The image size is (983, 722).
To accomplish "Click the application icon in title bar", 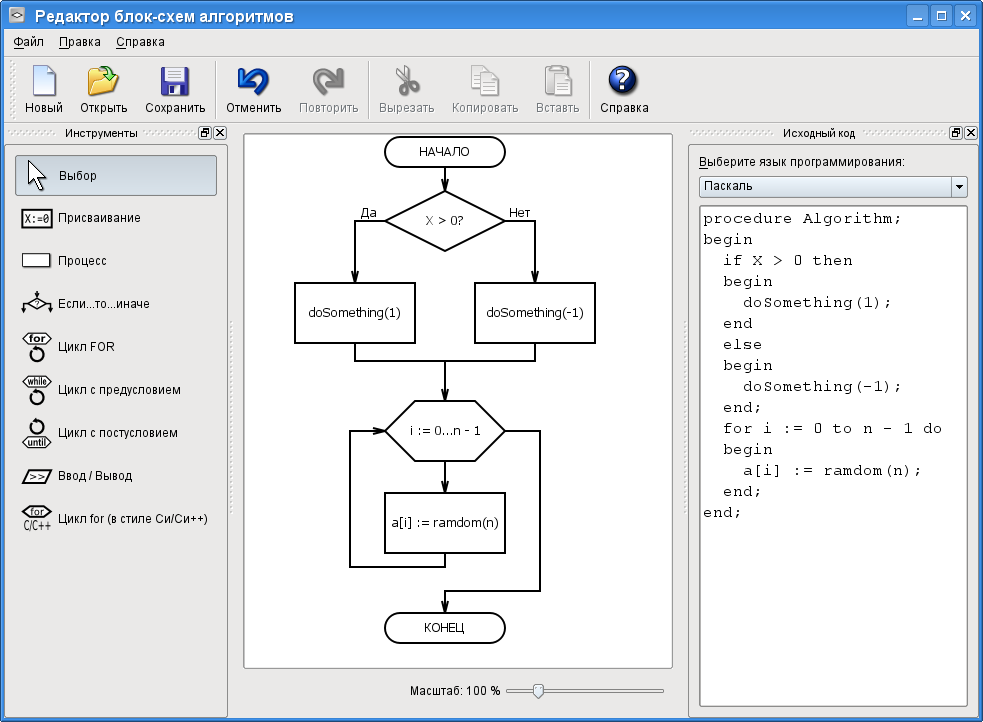I will [17, 15].
